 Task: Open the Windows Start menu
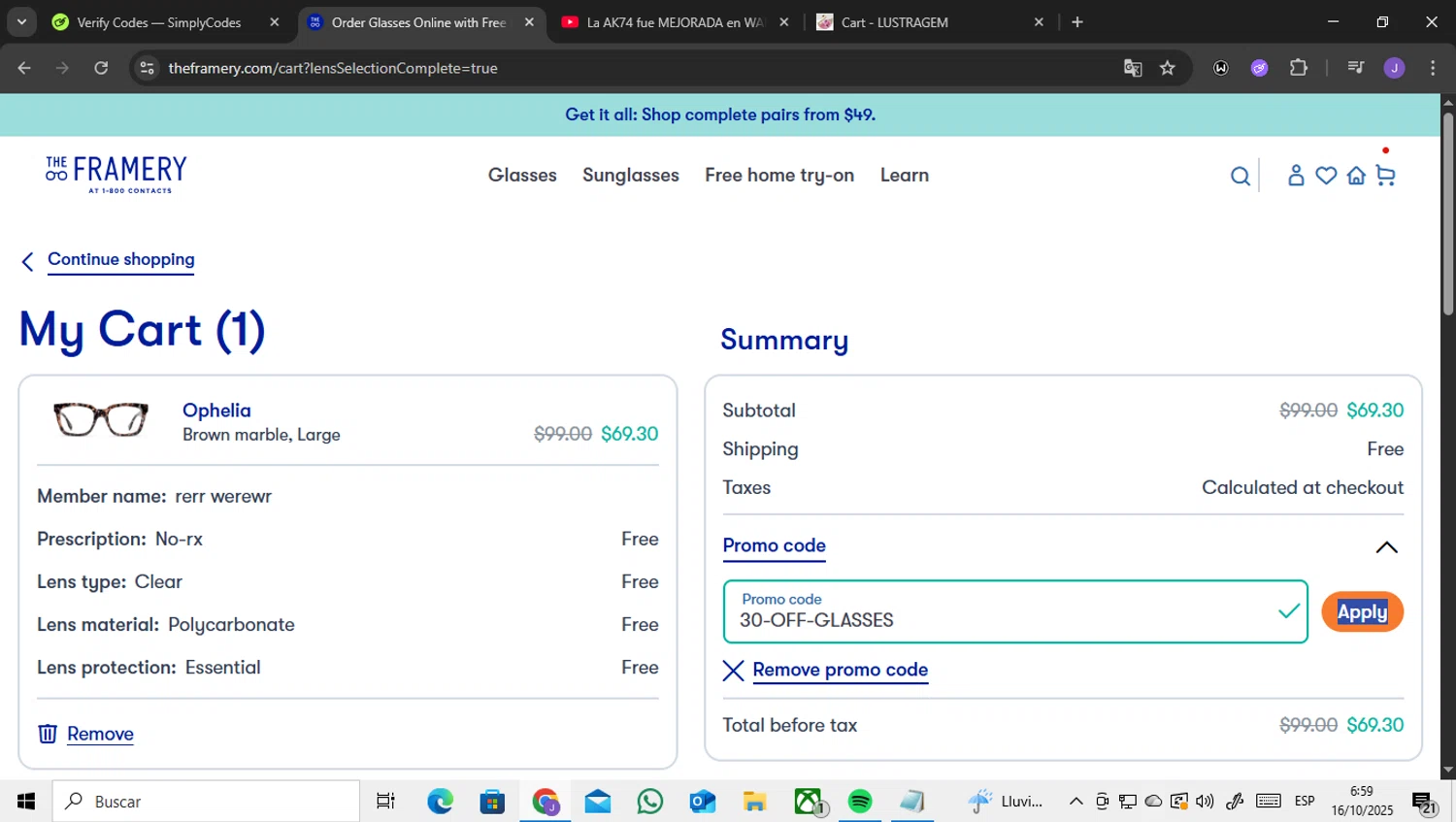coord(26,802)
